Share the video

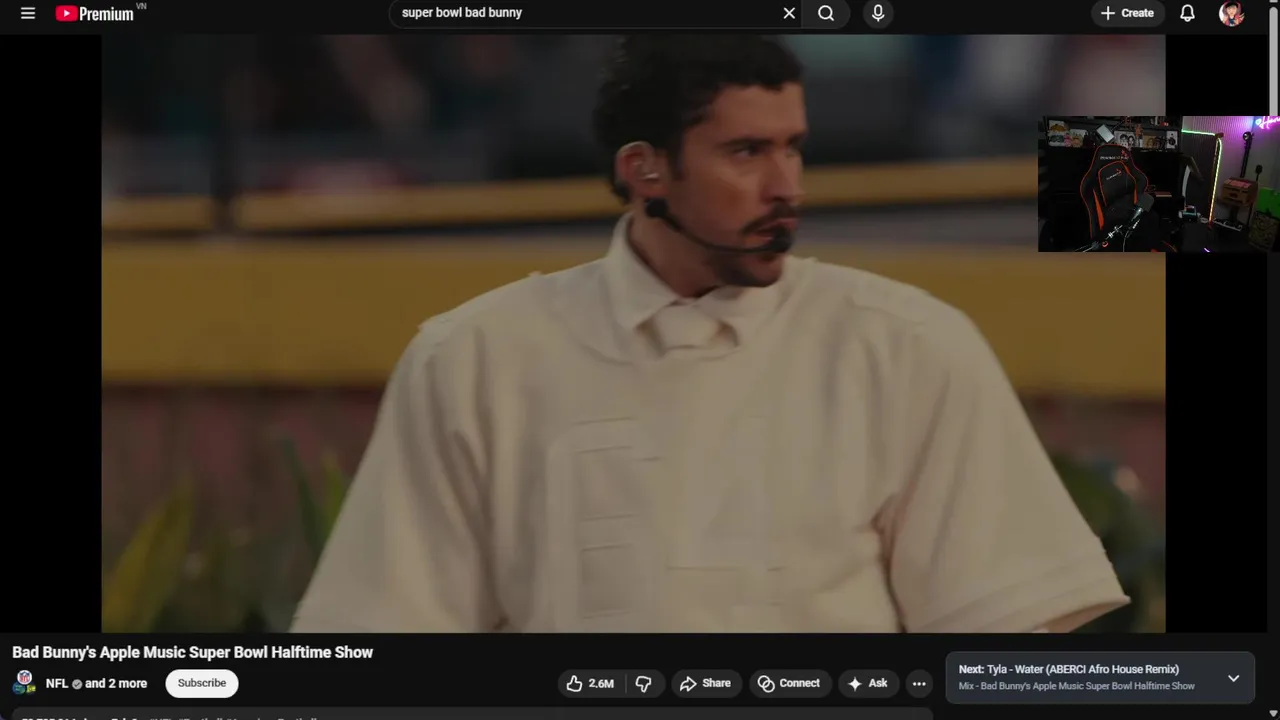705,684
